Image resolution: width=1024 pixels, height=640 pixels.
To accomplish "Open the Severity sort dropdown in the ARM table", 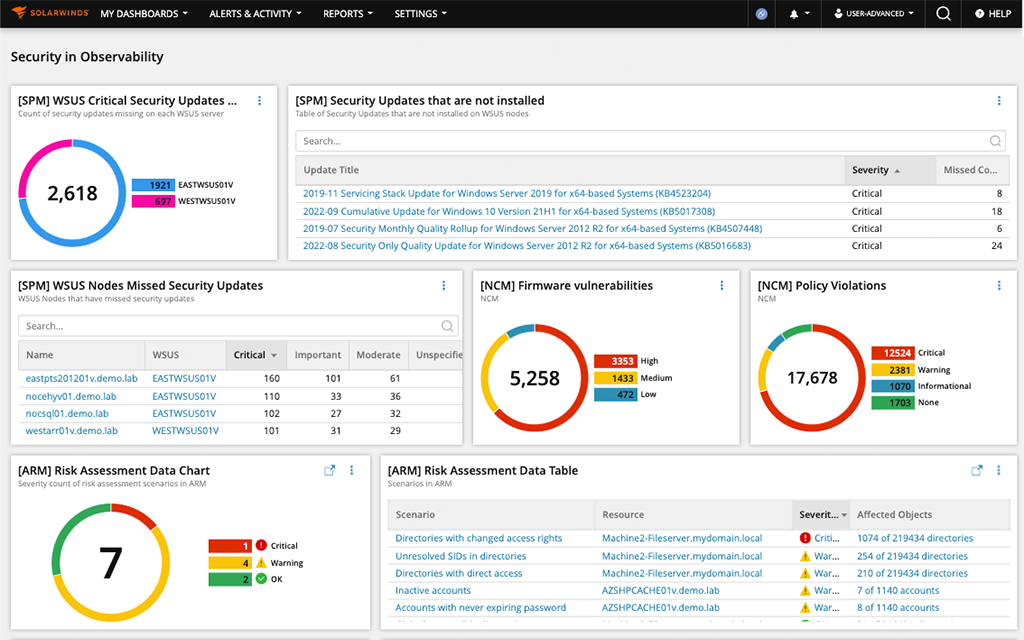I will point(846,514).
